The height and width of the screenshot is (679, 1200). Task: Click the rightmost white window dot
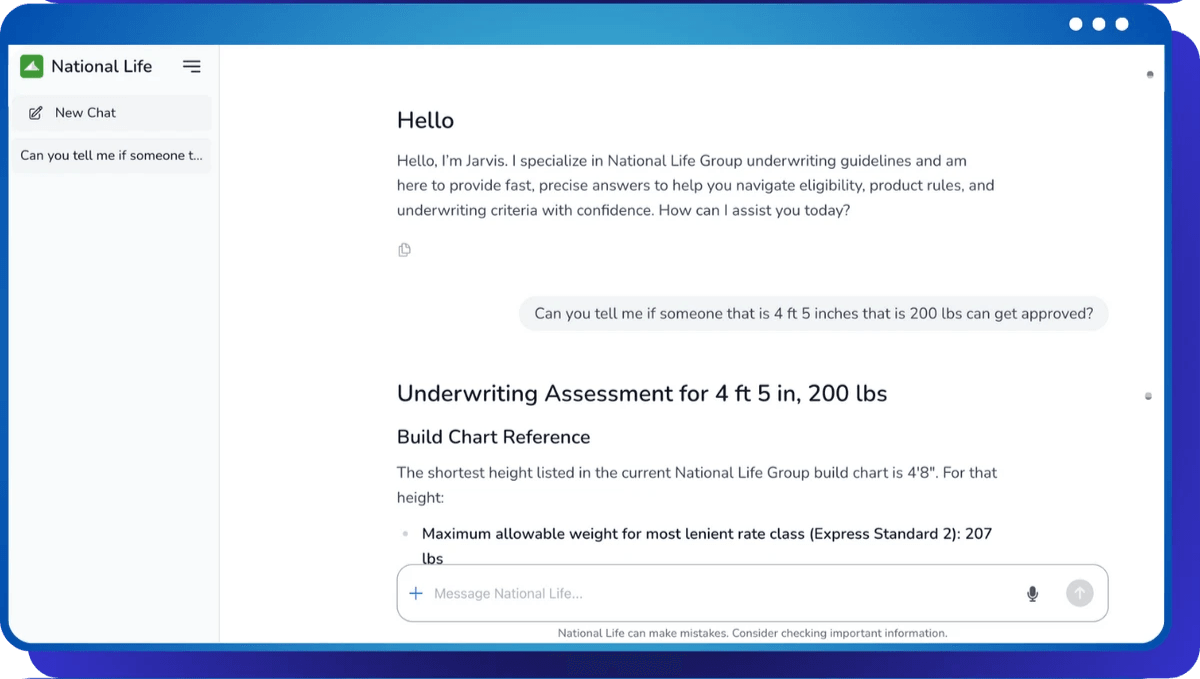(1122, 24)
